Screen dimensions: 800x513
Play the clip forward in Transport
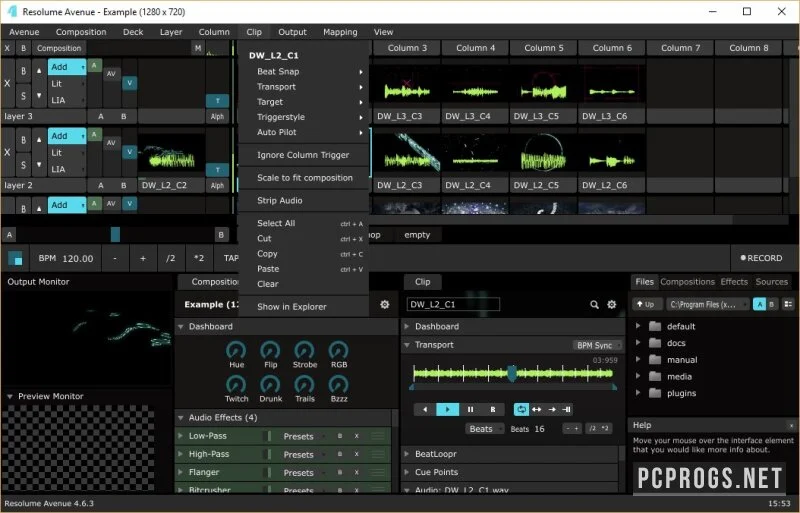click(x=447, y=409)
